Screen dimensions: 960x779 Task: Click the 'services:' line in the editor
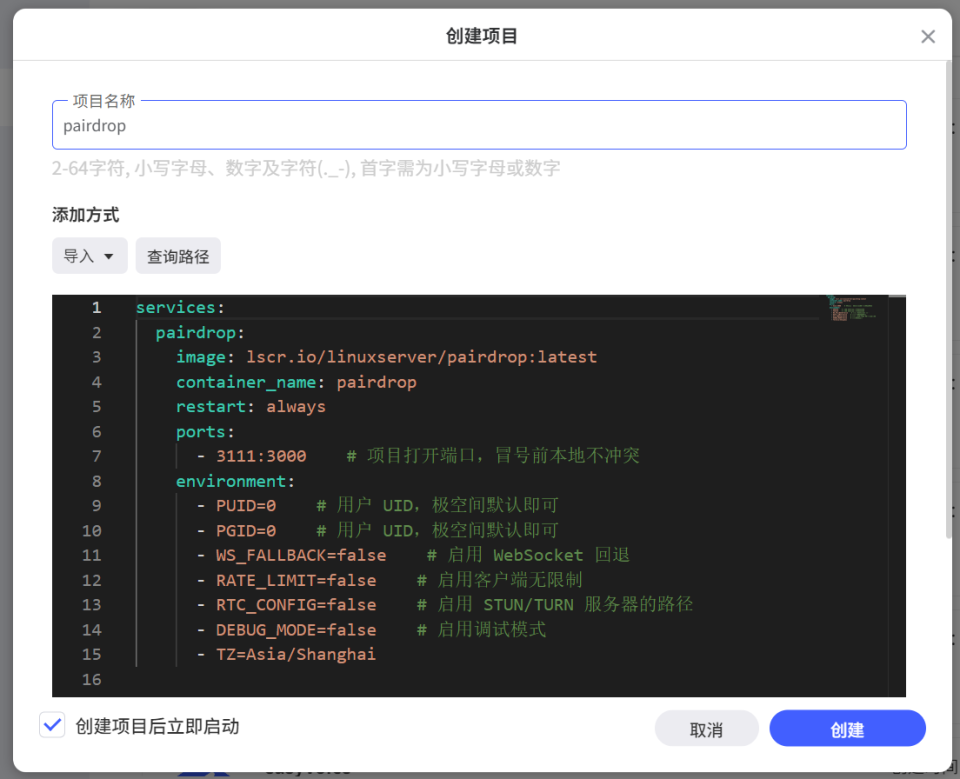[x=180, y=307]
